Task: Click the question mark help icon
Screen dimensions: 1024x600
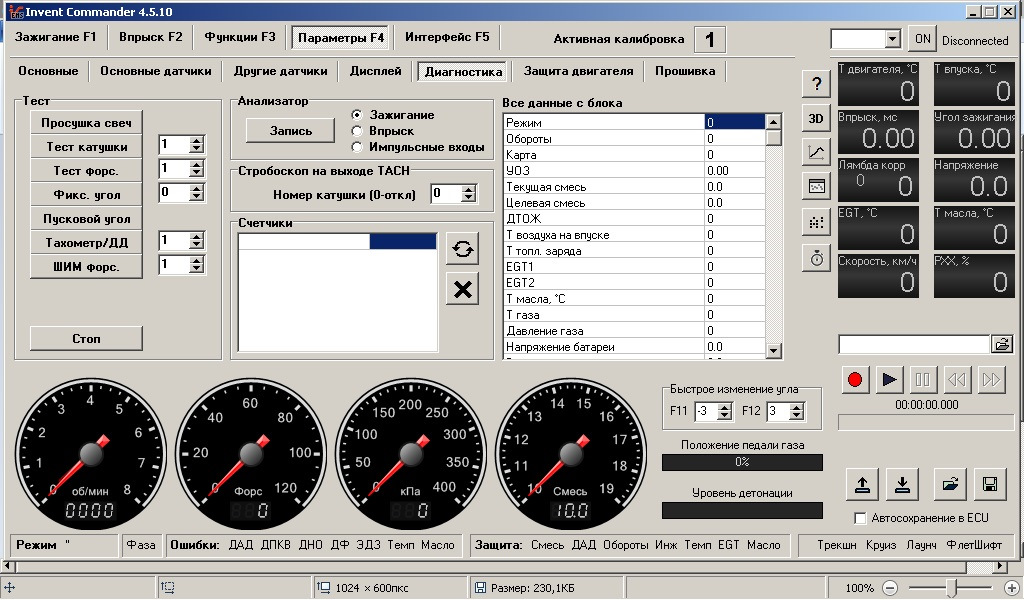Action: pos(816,84)
